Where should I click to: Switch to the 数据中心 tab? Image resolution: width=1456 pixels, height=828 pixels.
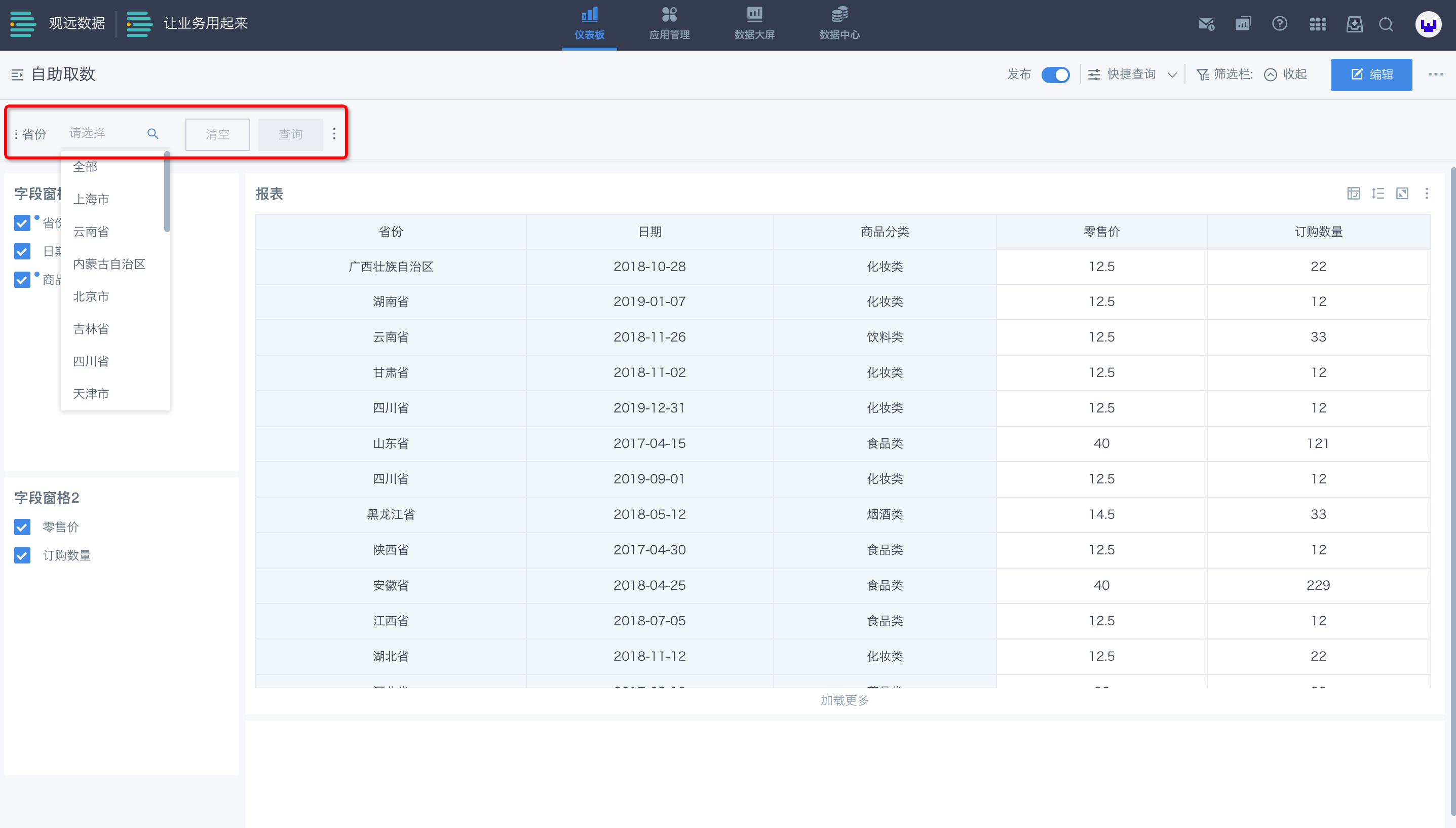(x=839, y=24)
